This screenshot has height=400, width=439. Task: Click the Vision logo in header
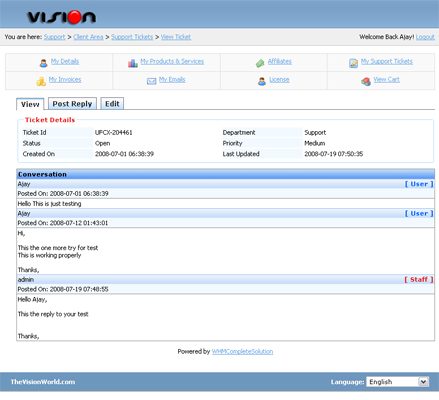[x=61, y=17]
